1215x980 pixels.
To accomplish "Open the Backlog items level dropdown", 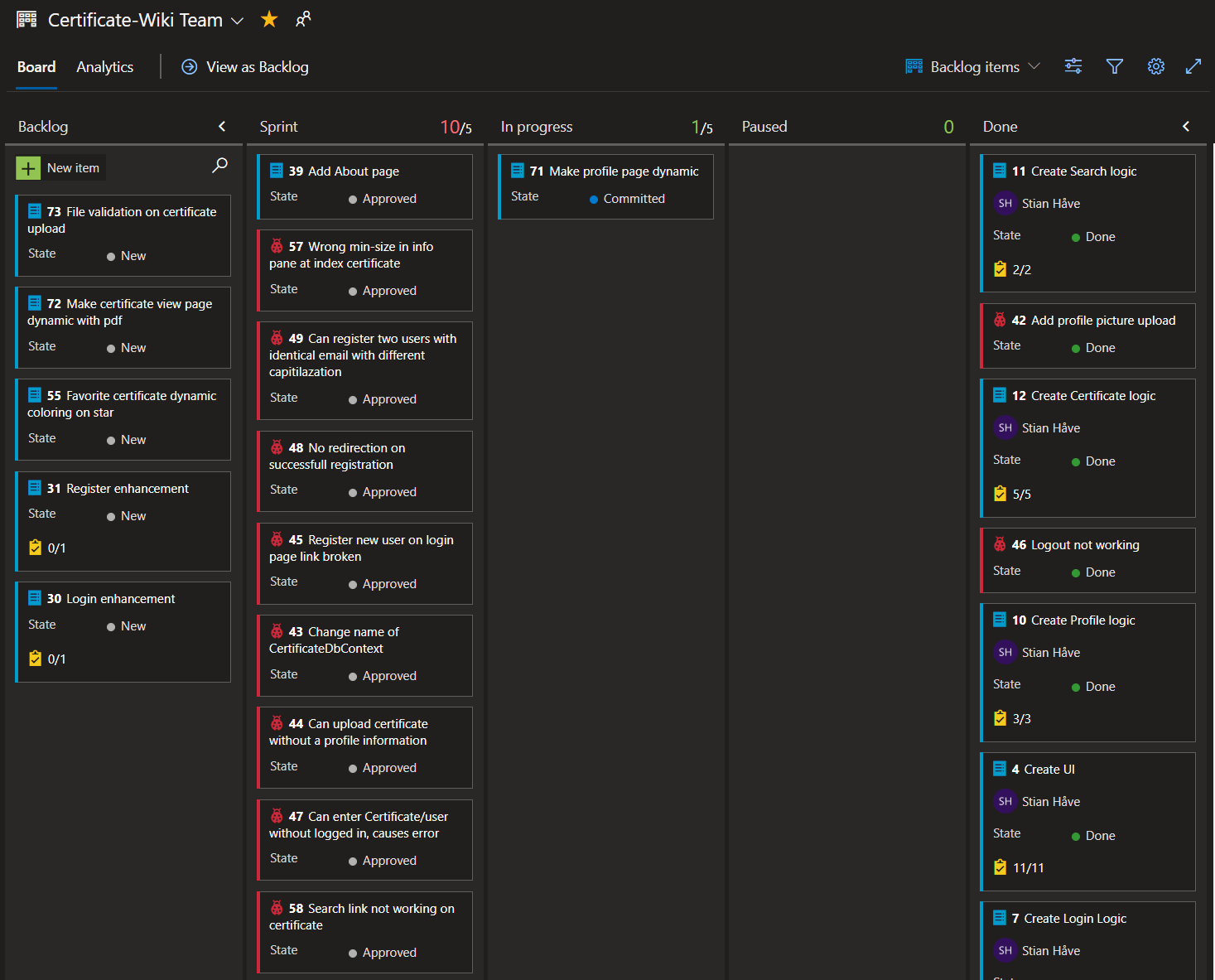I will pos(973,67).
